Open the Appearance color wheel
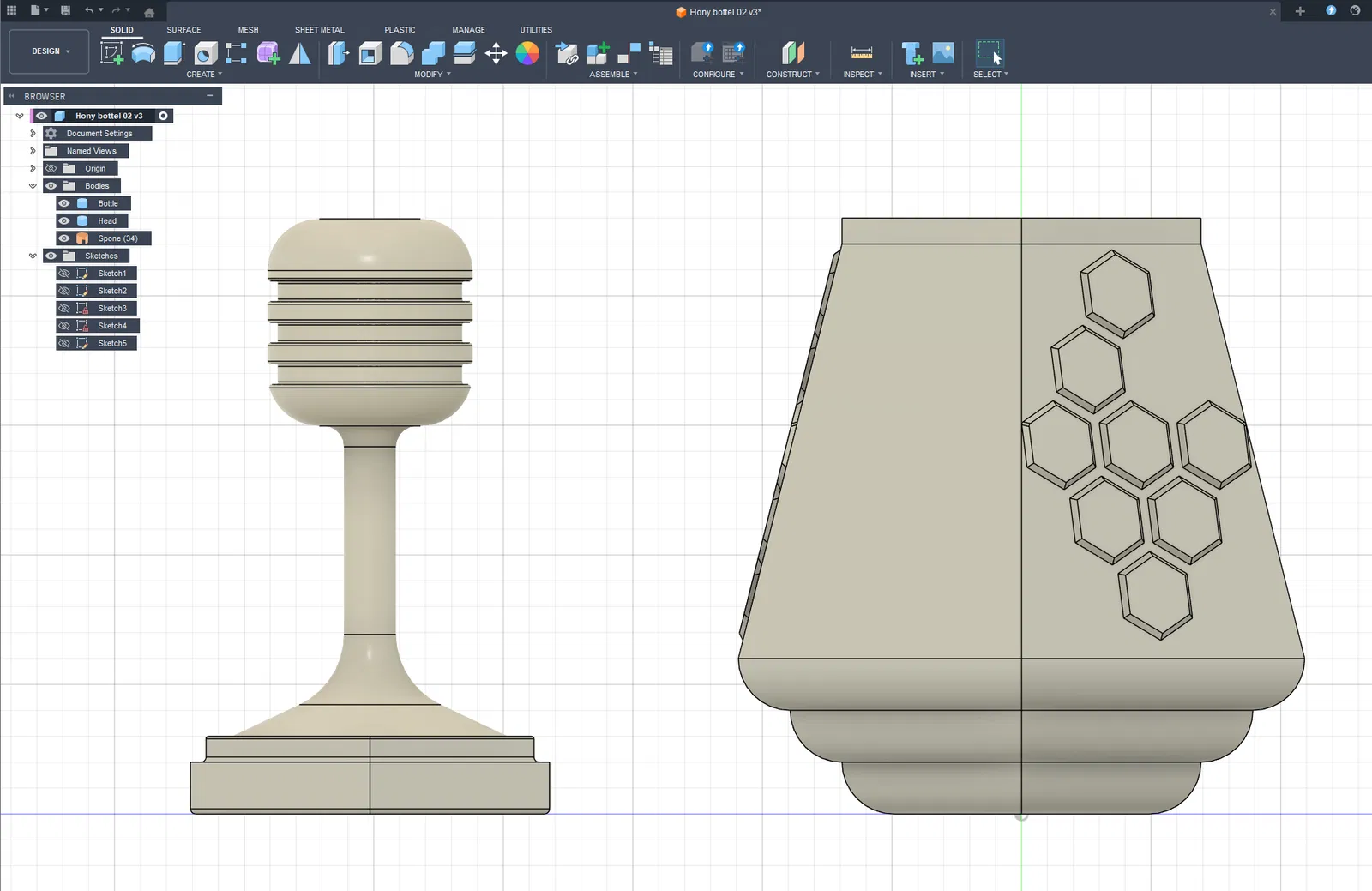The height and width of the screenshot is (891, 1372). pos(527,53)
